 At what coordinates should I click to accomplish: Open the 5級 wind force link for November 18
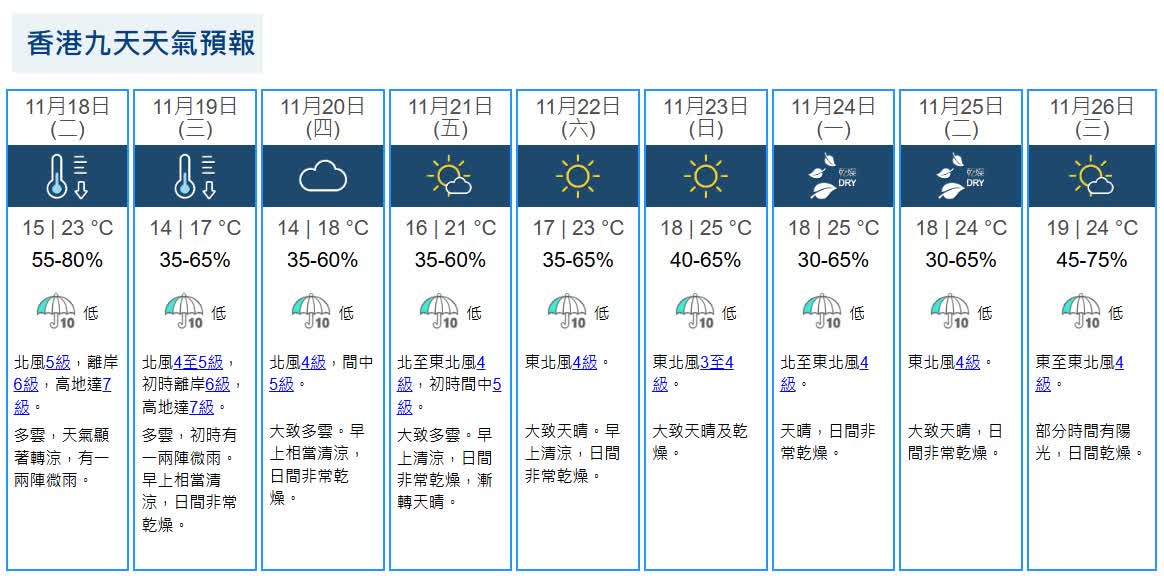[x=58, y=362]
